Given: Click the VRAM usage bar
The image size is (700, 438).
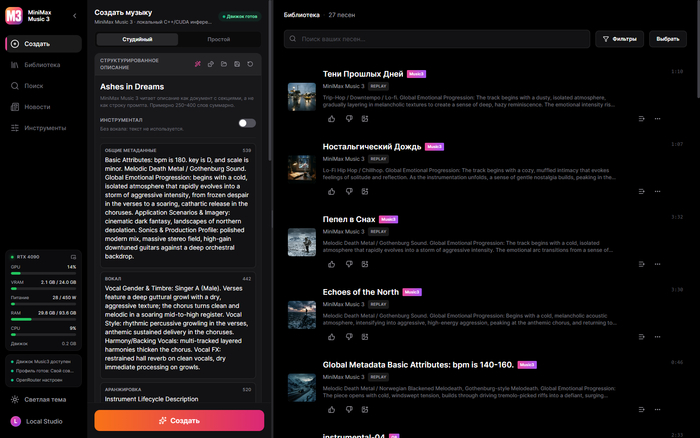Looking at the screenshot, I should [43, 288].
